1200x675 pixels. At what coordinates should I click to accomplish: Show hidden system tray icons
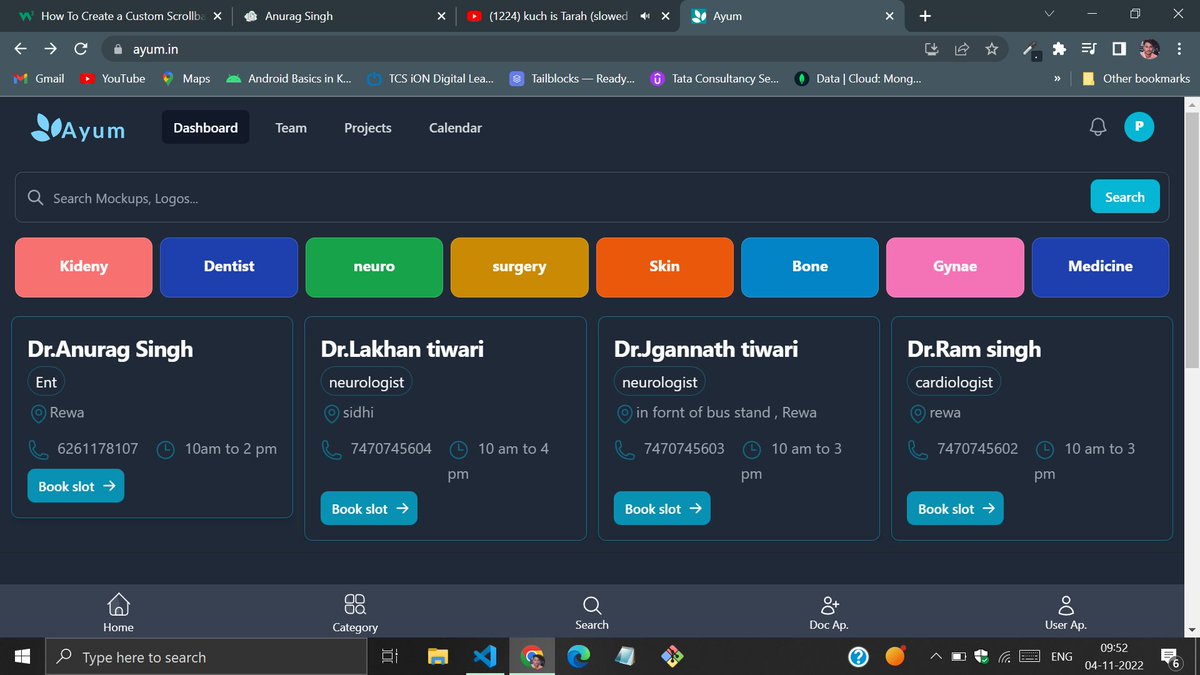936,657
